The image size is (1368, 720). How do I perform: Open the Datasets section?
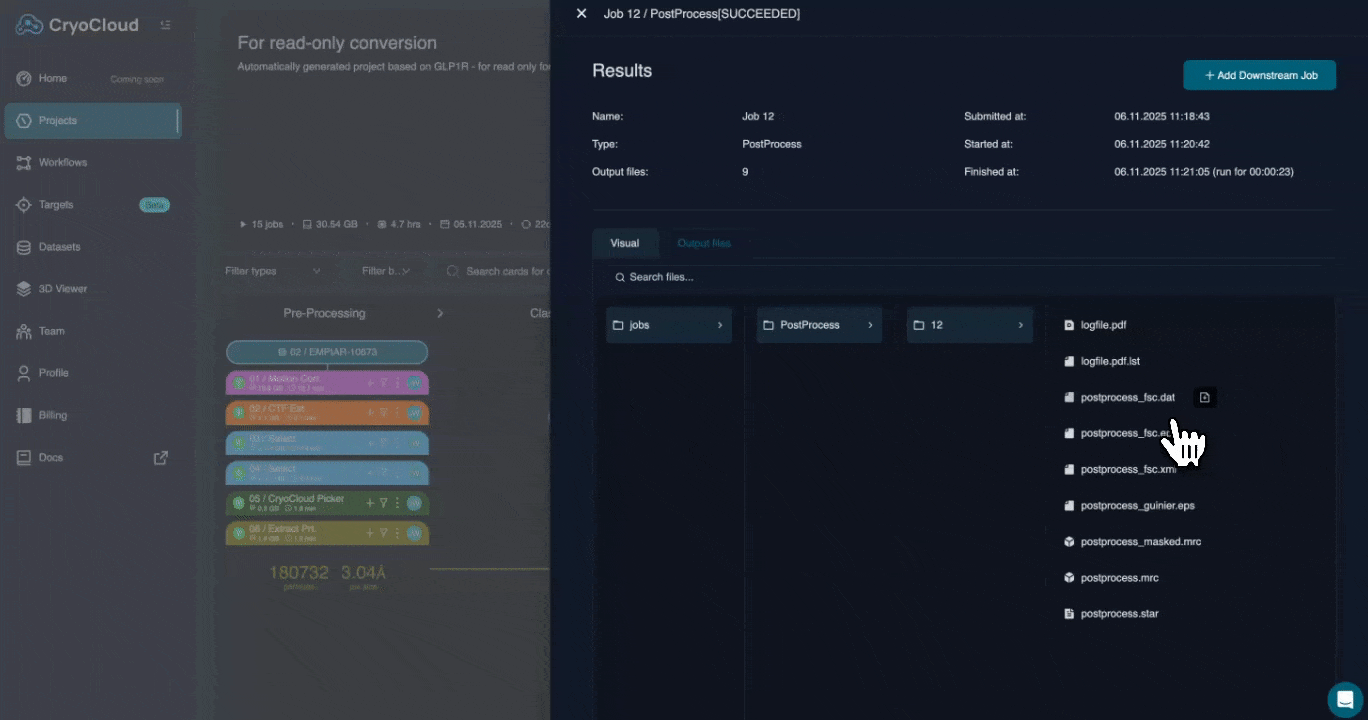point(59,247)
